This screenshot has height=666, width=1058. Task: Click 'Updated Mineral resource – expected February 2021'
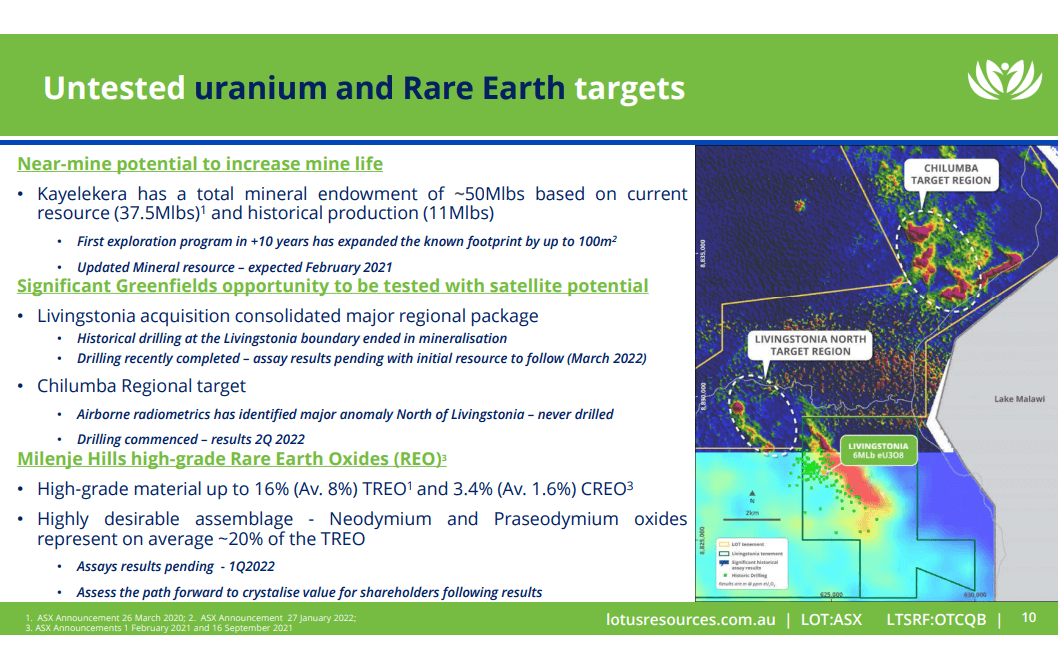234,267
